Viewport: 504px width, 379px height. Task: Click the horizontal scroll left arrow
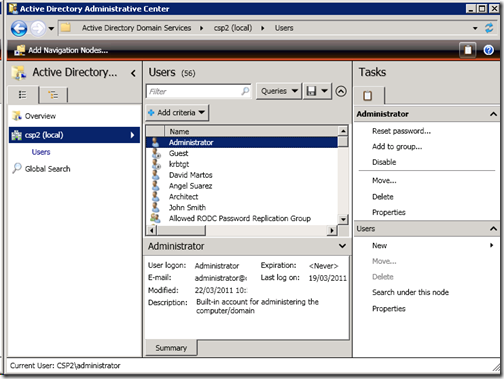pyautogui.click(x=152, y=230)
